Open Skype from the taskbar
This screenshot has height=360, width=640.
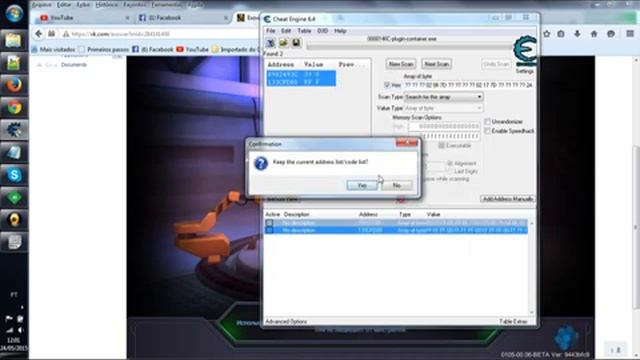pos(14,175)
